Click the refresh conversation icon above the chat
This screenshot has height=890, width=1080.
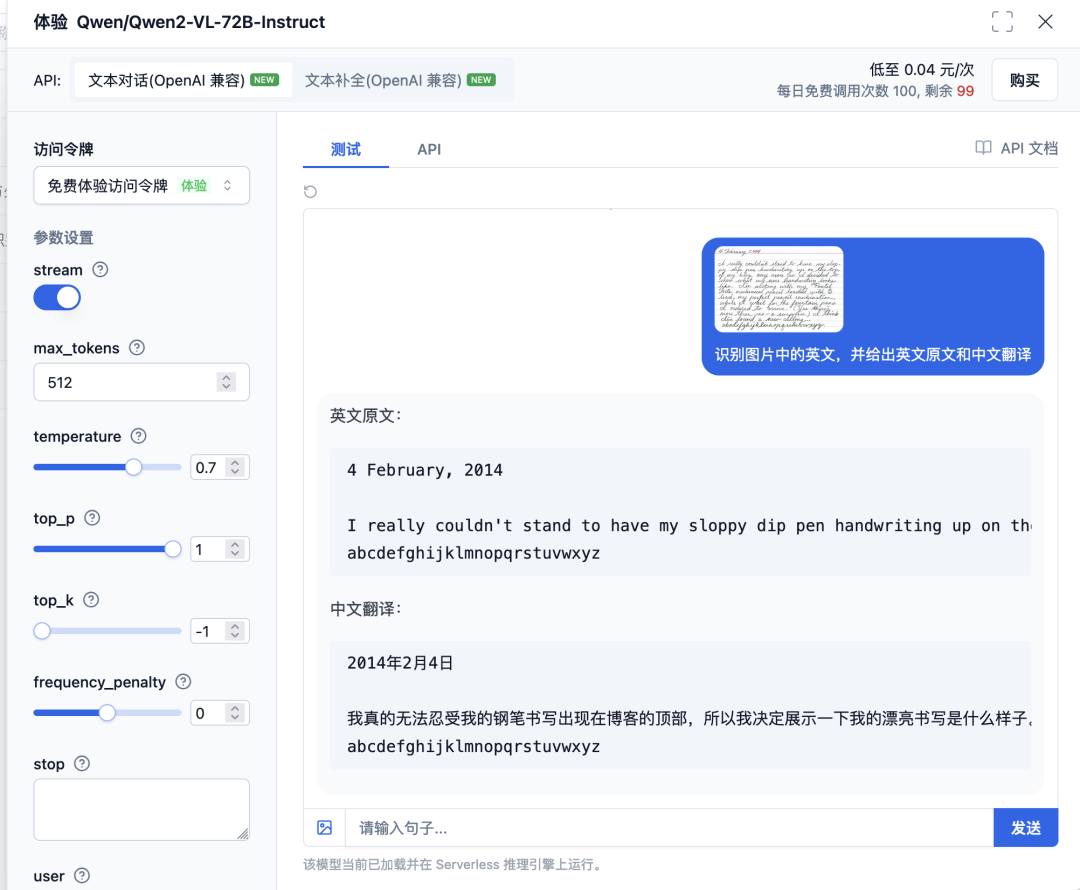[x=310, y=191]
